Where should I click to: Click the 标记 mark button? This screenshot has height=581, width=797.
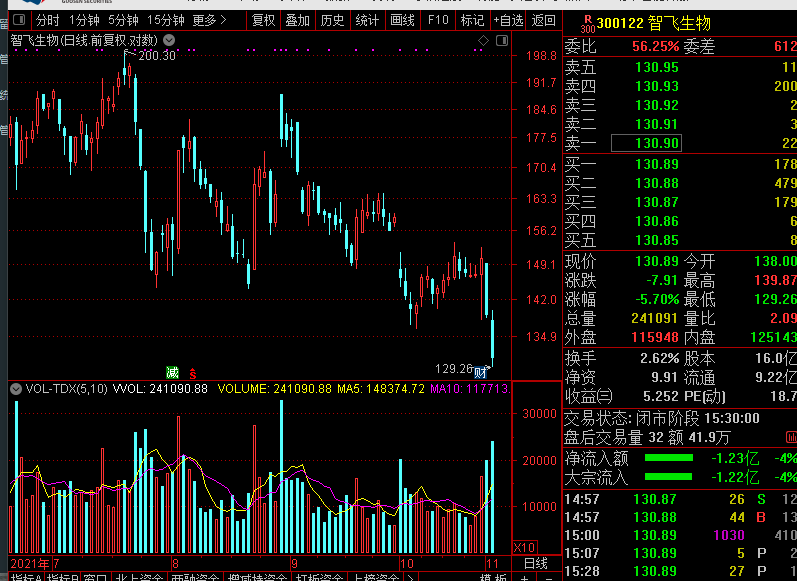(x=472, y=20)
